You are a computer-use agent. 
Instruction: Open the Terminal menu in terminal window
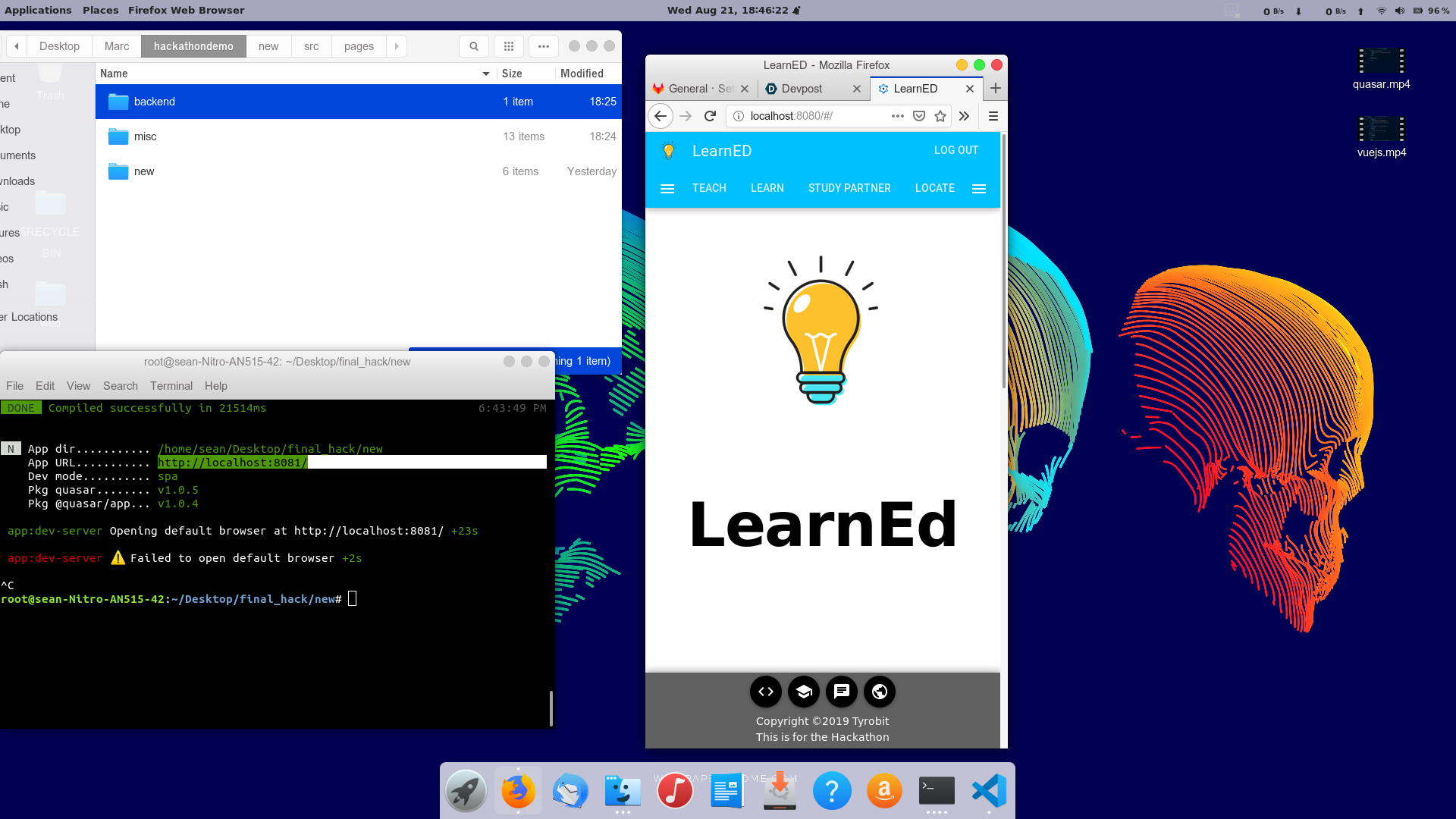point(171,386)
